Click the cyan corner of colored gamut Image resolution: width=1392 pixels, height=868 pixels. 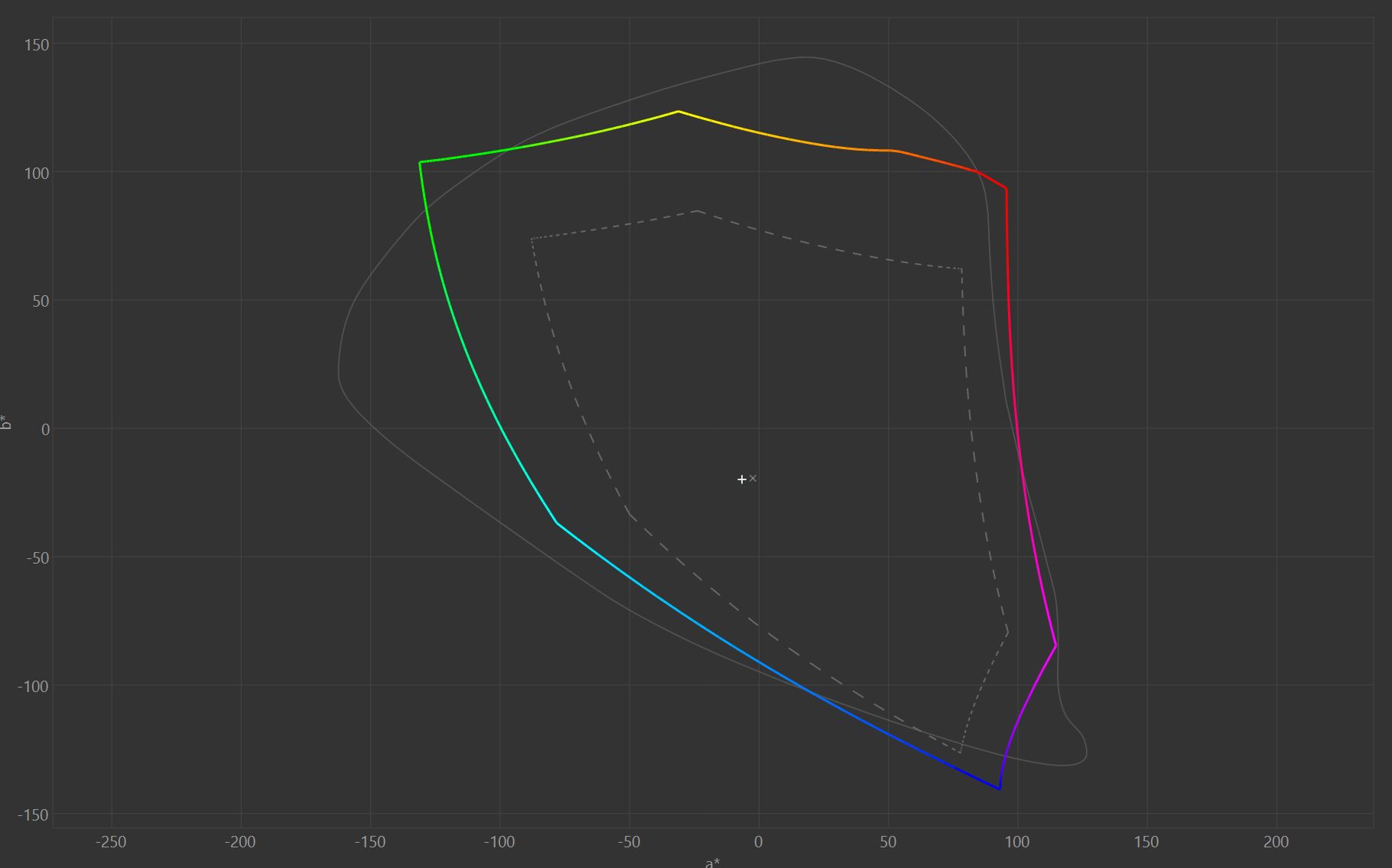(x=557, y=523)
